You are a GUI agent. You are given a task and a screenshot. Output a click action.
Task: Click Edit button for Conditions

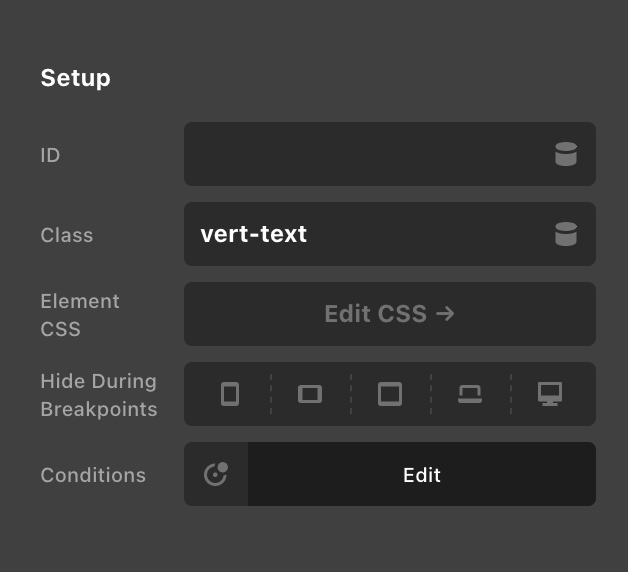point(422,474)
